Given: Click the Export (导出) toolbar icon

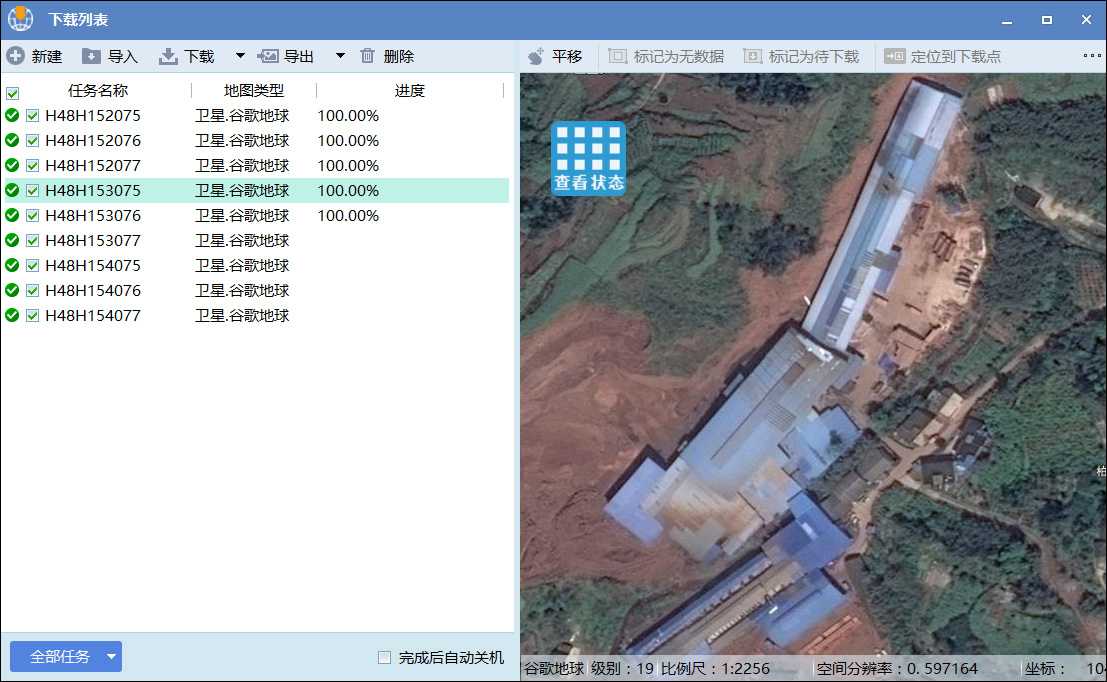Looking at the screenshot, I should click(268, 56).
